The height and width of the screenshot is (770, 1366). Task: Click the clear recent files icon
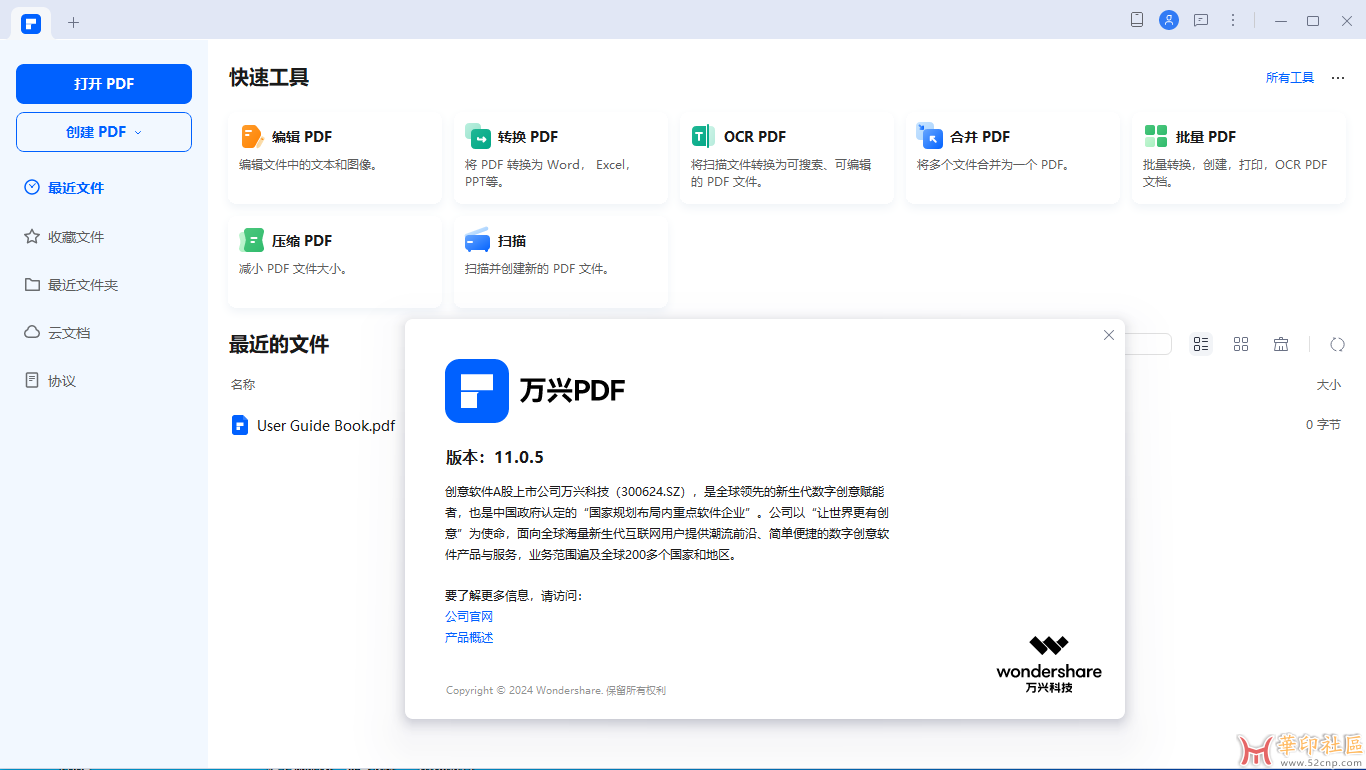coord(1281,344)
